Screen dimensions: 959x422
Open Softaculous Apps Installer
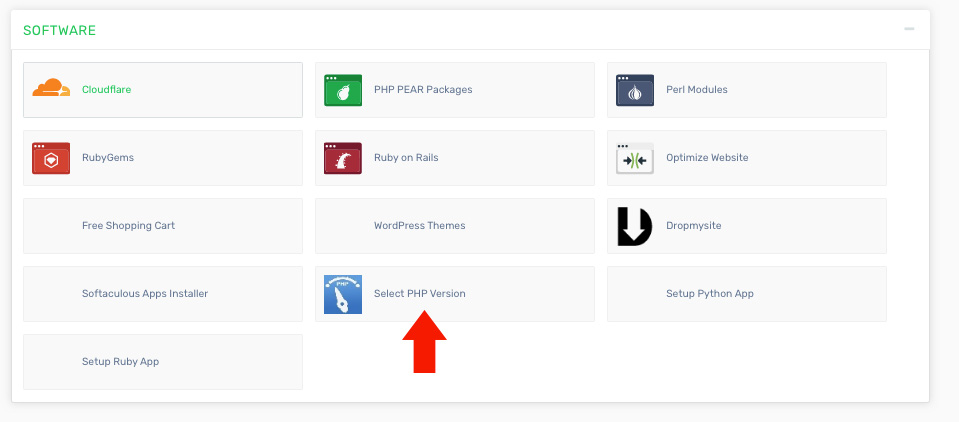point(145,294)
